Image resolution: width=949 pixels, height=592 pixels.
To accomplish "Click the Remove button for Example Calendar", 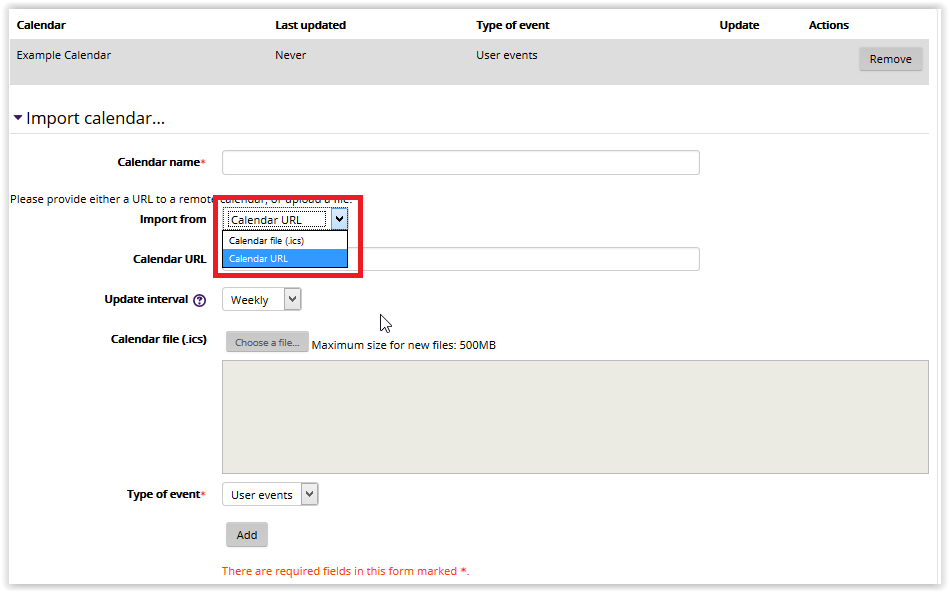I will (890, 59).
